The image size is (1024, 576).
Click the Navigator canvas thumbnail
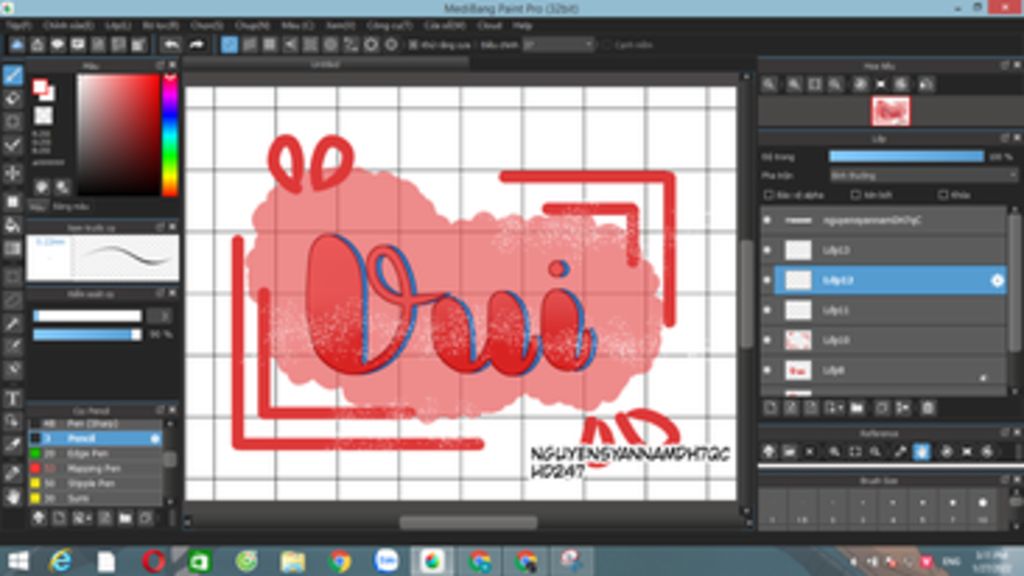click(x=890, y=111)
